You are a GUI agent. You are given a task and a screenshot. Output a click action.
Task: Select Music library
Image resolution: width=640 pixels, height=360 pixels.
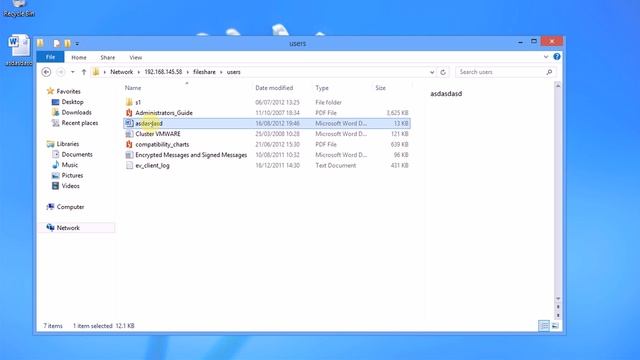pyautogui.click(x=69, y=165)
